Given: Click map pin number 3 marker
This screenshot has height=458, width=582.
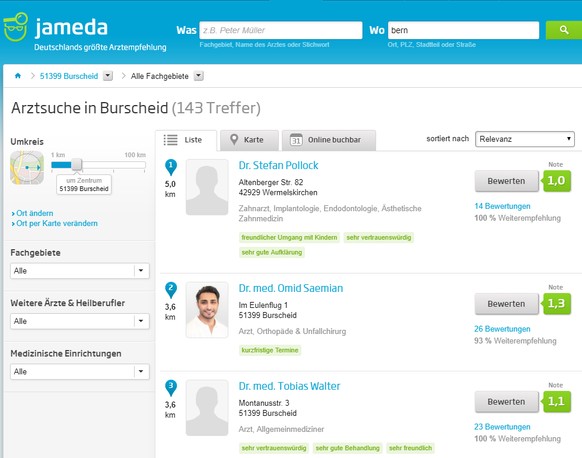Looking at the screenshot, I should pos(171,388).
